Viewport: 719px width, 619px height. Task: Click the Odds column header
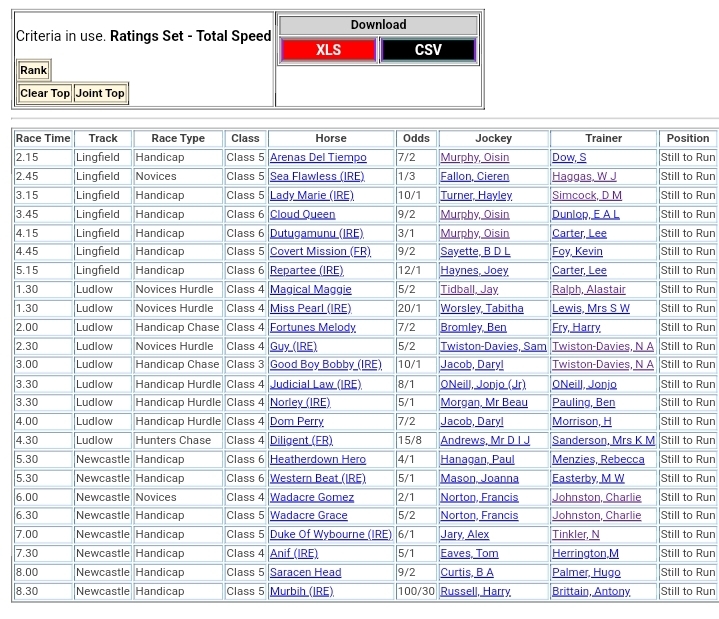[416, 139]
